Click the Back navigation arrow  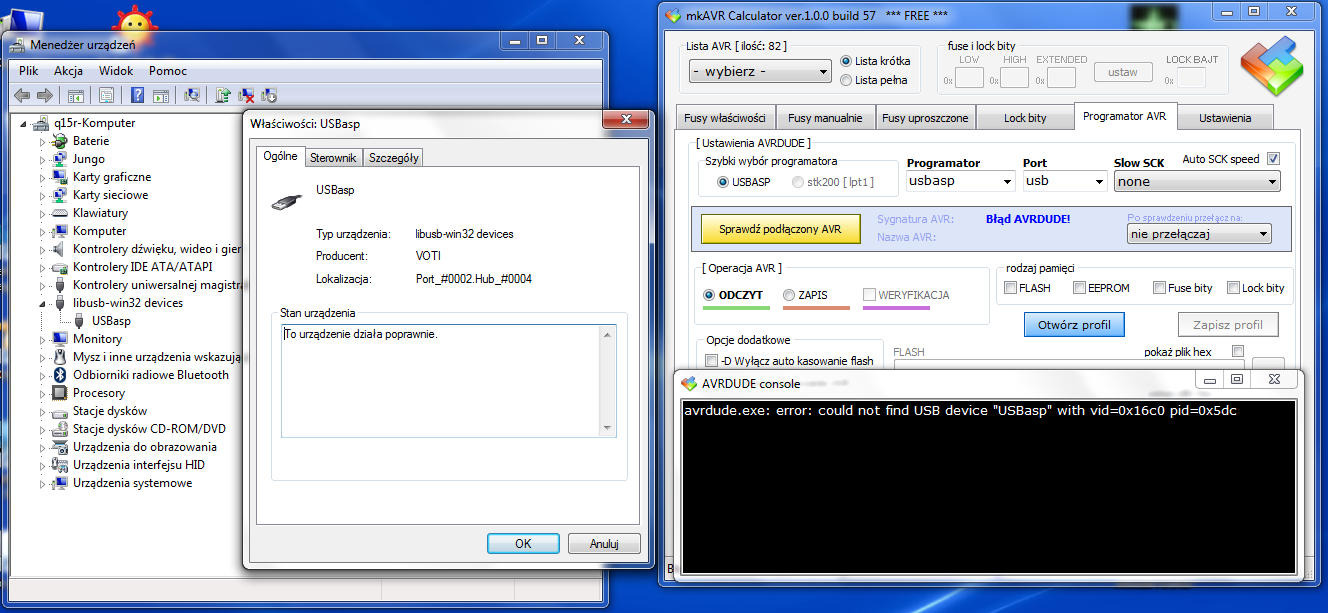[21, 95]
